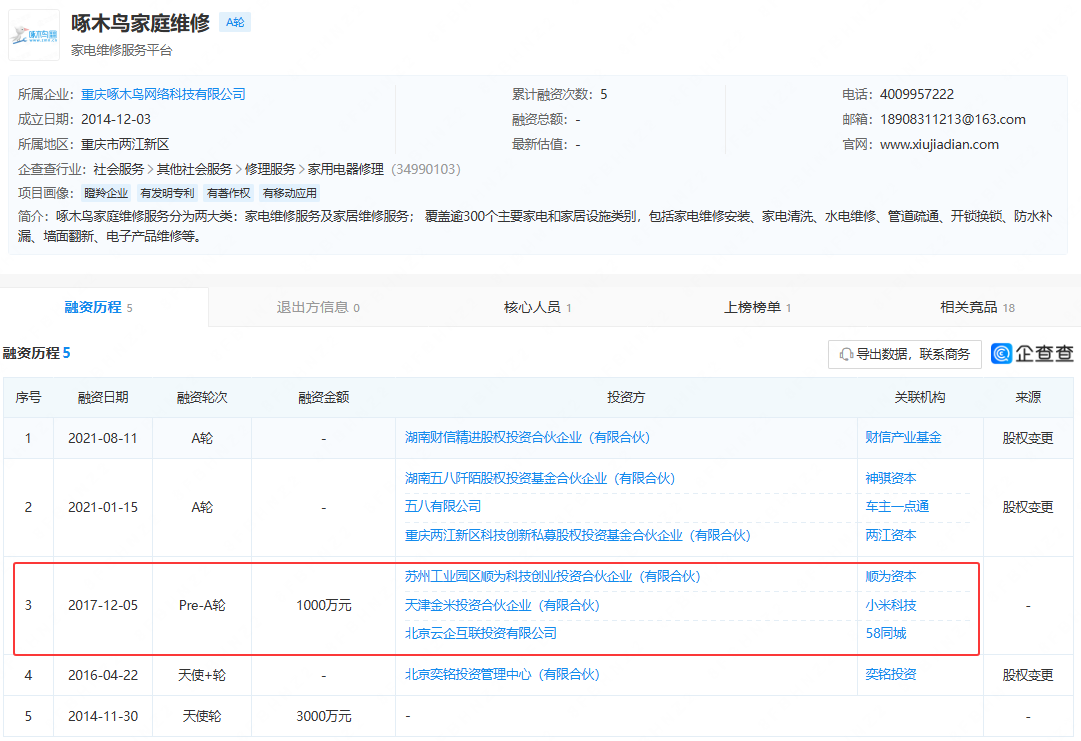Image resolution: width=1081 pixels, height=741 pixels.
Task: Click the phone number 4009957222
Action: (x=917, y=94)
